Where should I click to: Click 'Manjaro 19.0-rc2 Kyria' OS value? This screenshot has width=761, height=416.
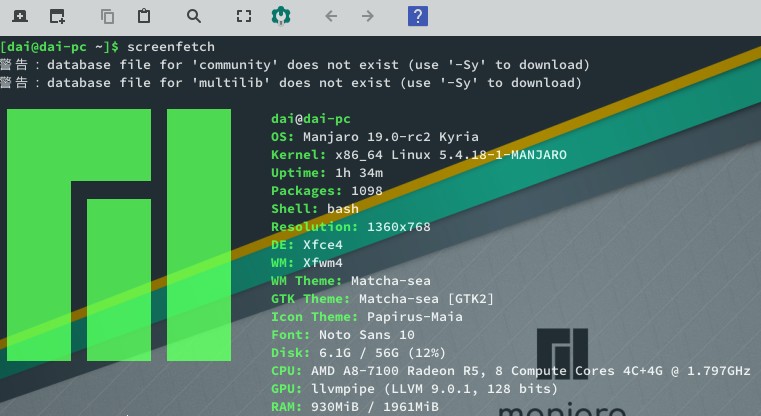tap(391, 136)
